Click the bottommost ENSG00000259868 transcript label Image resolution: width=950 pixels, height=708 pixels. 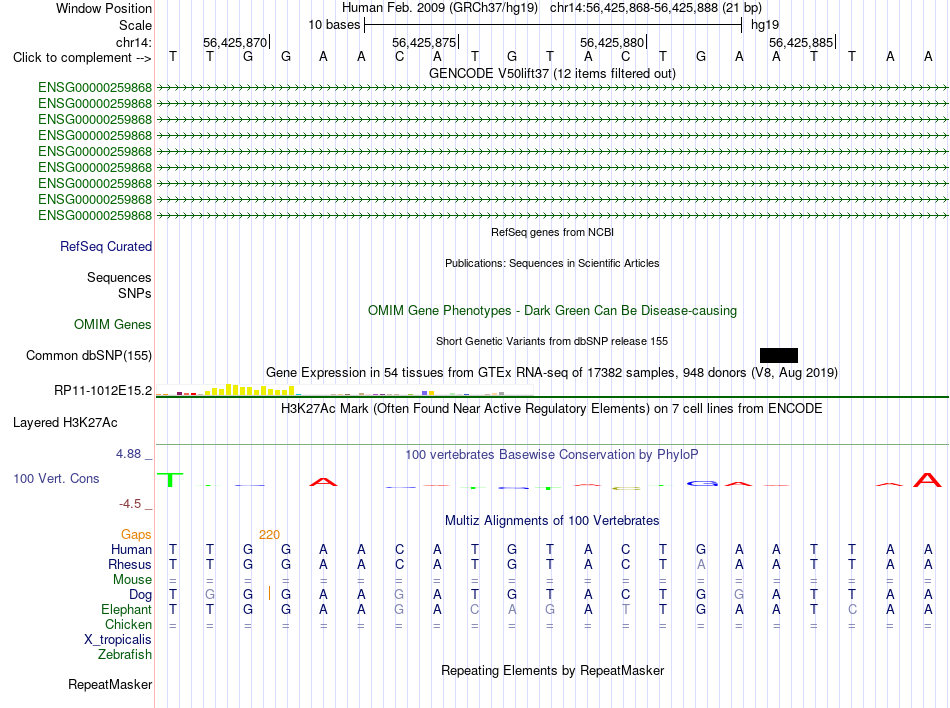(x=95, y=216)
